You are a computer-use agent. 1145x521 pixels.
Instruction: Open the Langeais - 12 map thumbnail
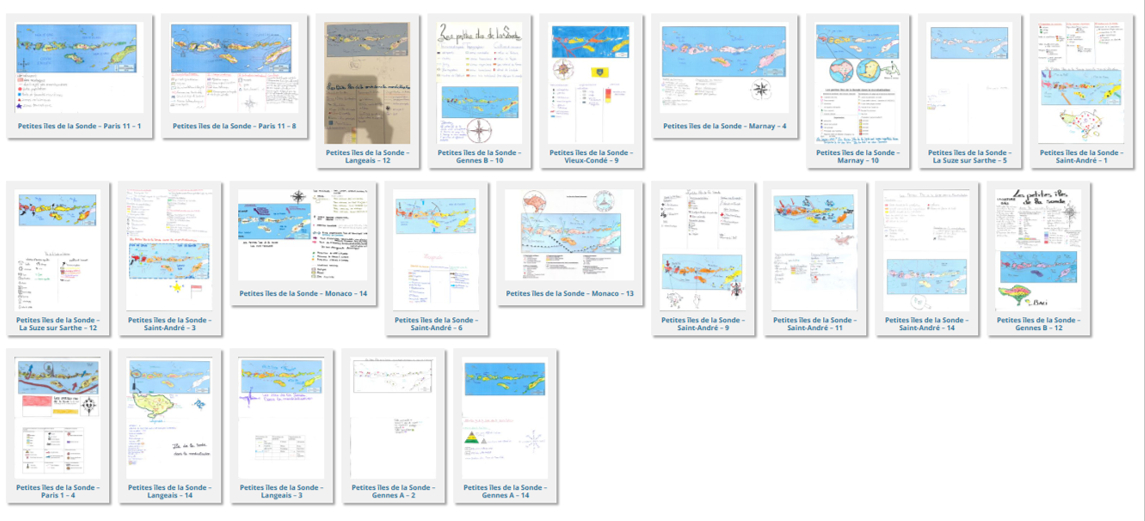(x=367, y=83)
